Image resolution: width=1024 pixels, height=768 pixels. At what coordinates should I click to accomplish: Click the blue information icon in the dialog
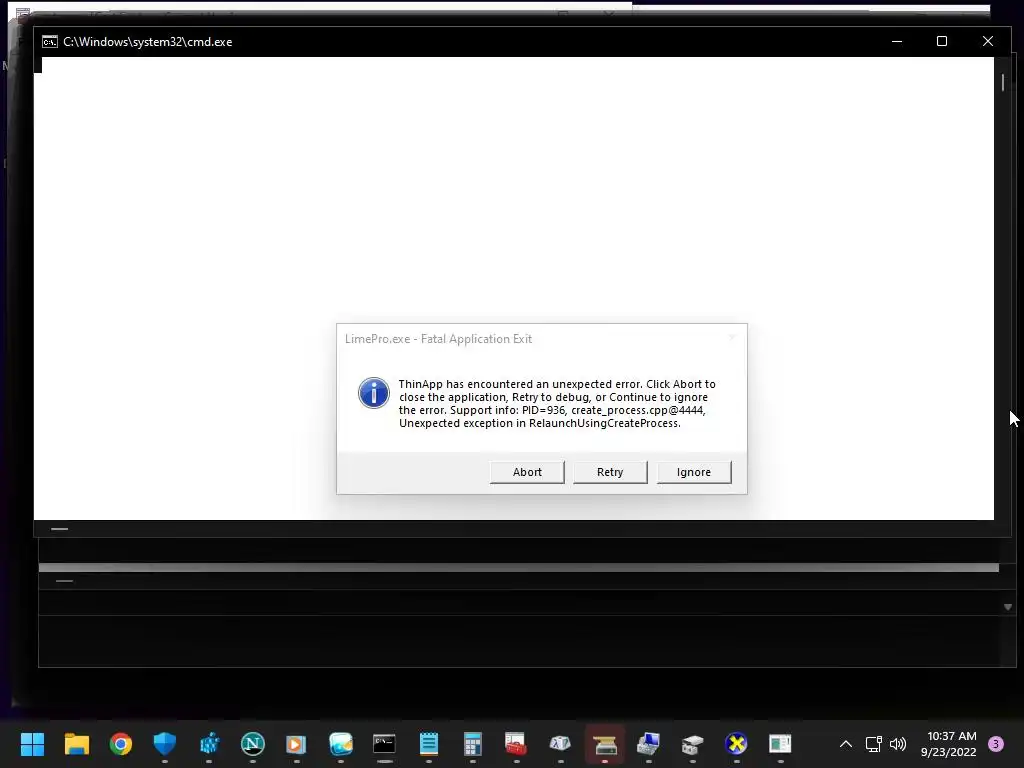tap(374, 393)
